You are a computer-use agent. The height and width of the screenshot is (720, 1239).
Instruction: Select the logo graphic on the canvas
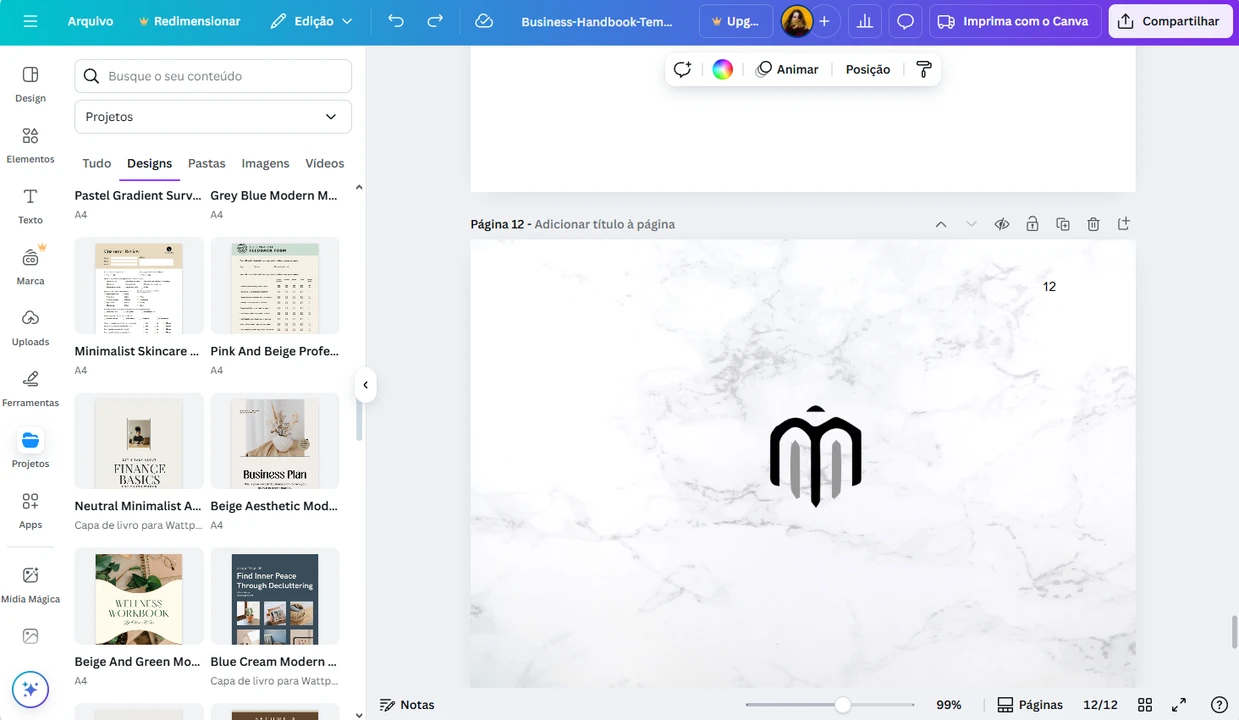816,456
